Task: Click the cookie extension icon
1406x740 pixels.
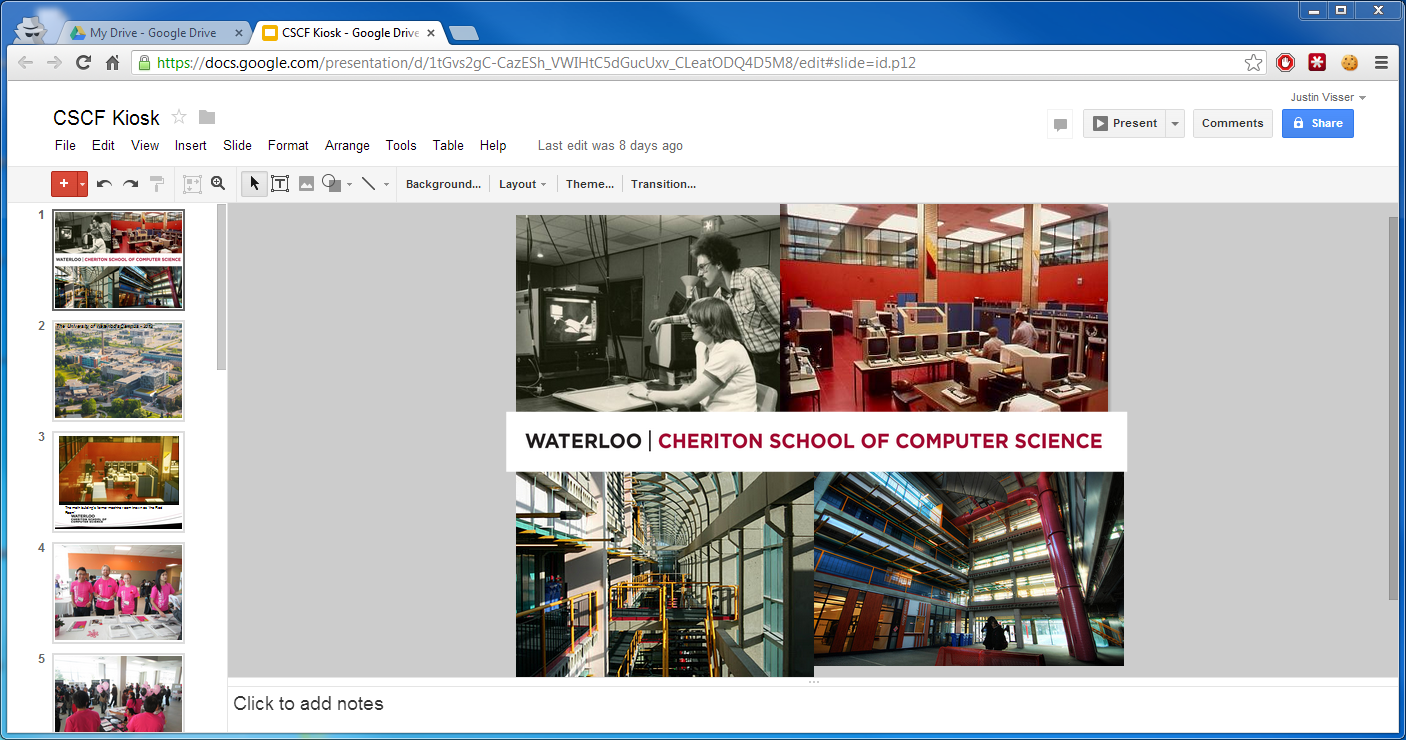Action: 1350,63
